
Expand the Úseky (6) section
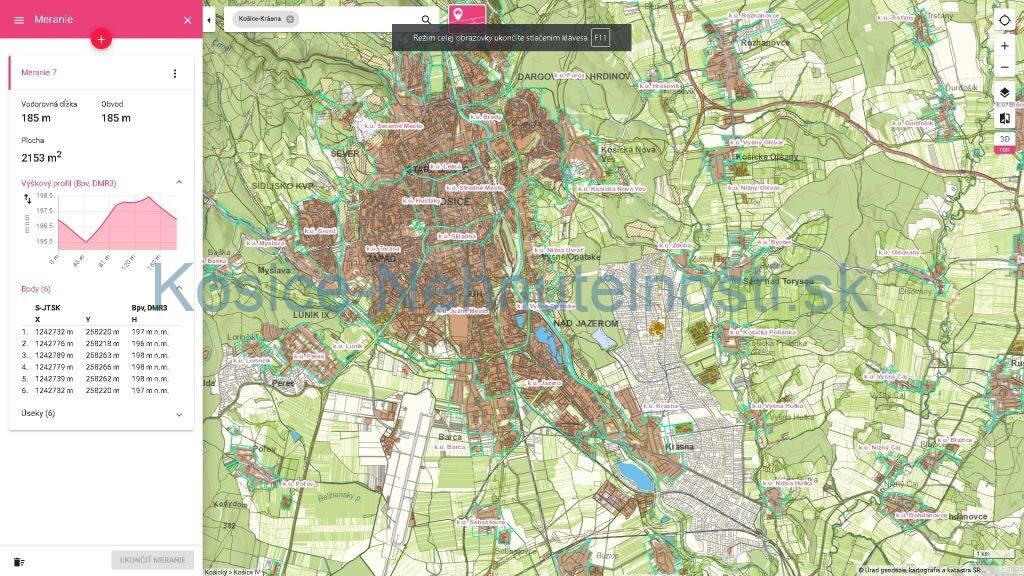coord(179,414)
